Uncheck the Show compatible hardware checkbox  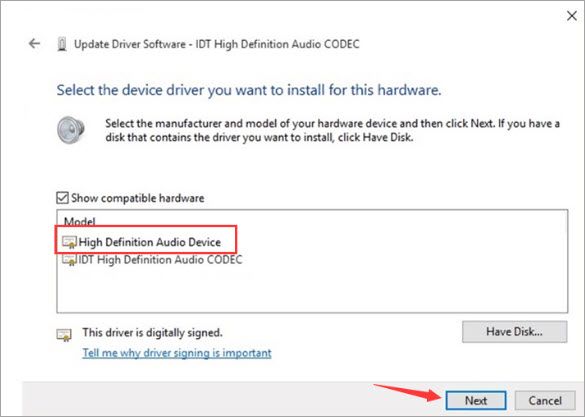coord(62,198)
